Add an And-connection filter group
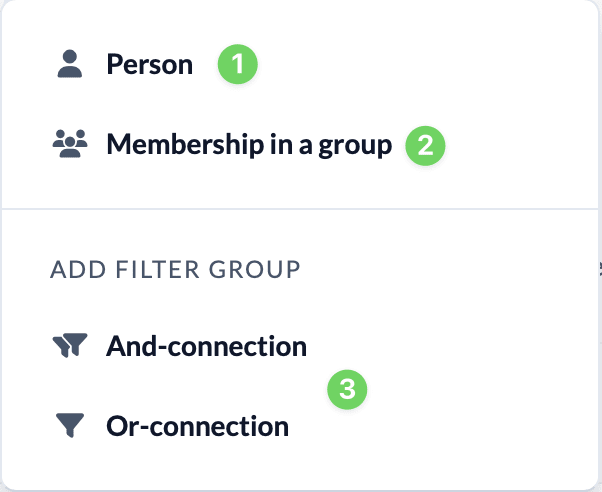The image size is (602, 492). tap(206, 347)
